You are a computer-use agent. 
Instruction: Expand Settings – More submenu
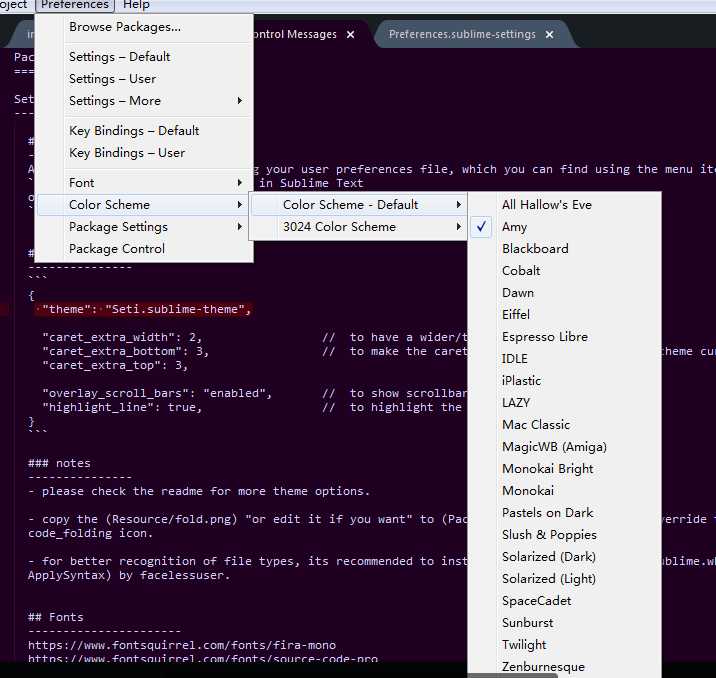click(144, 100)
